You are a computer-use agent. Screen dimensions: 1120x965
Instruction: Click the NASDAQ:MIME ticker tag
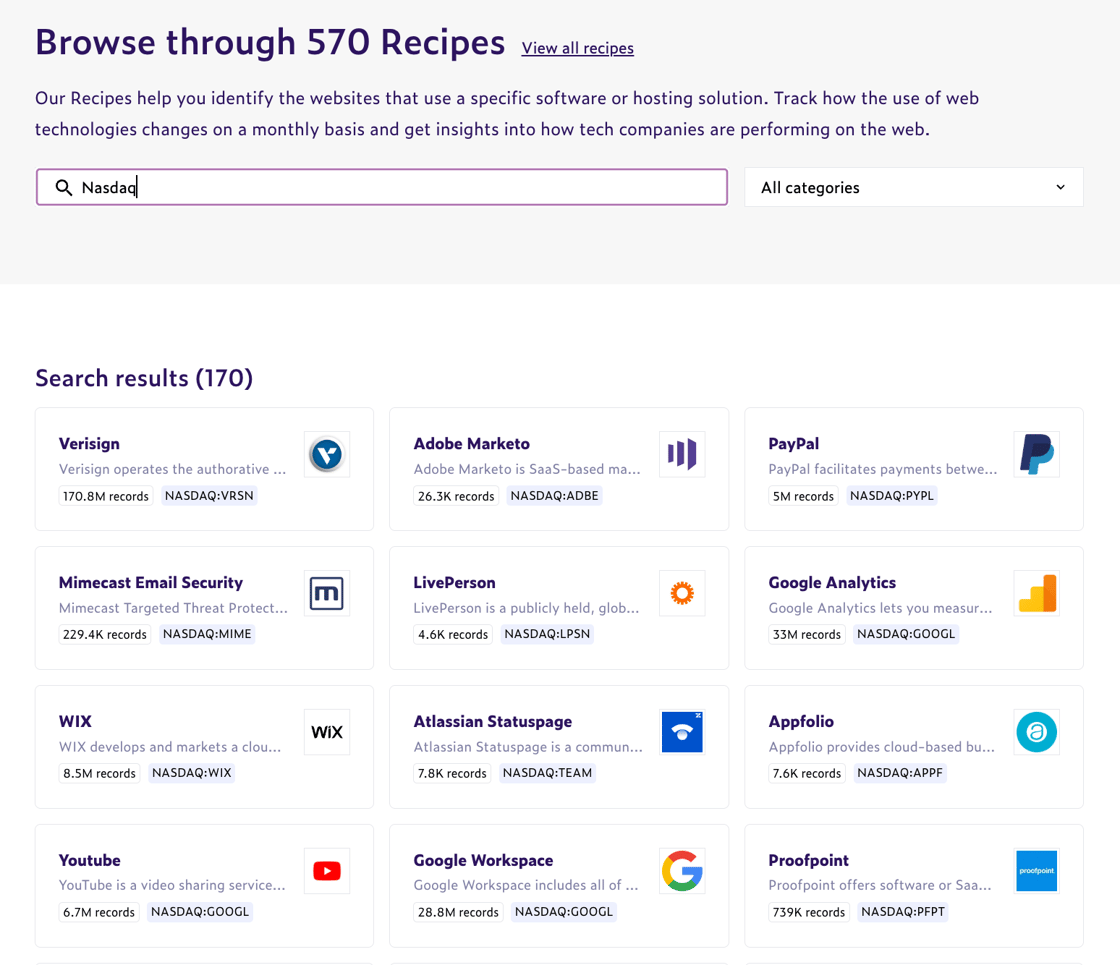207,634
